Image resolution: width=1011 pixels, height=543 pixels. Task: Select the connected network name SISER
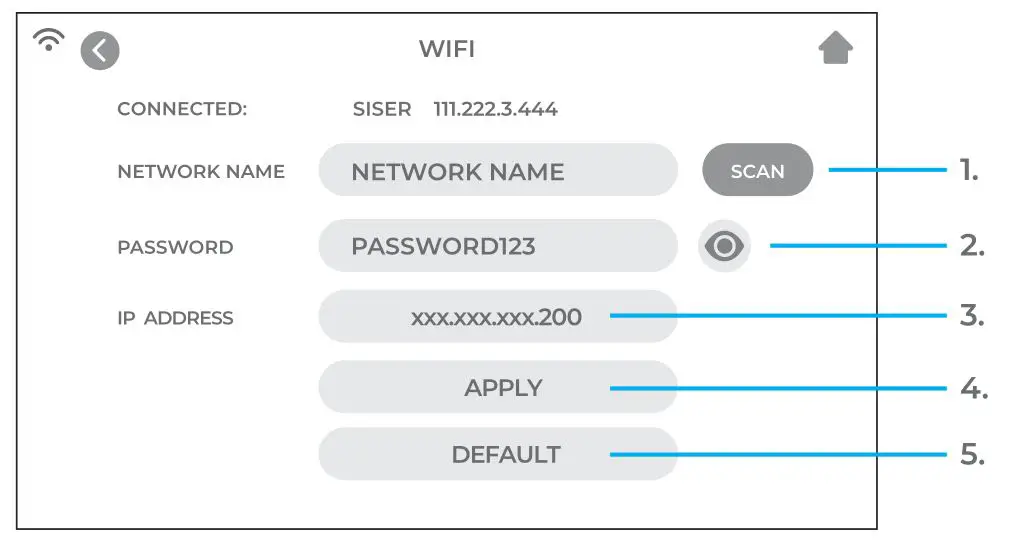click(382, 109)
